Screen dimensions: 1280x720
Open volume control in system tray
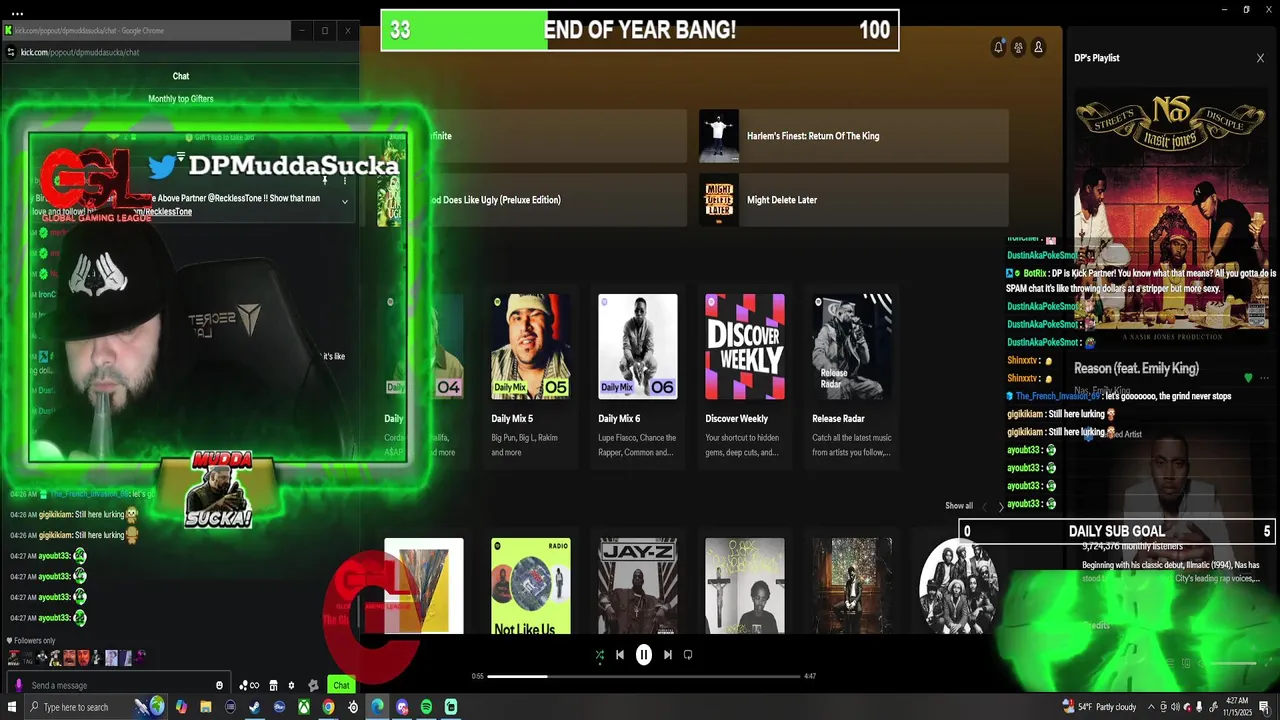pos(1174,707)
